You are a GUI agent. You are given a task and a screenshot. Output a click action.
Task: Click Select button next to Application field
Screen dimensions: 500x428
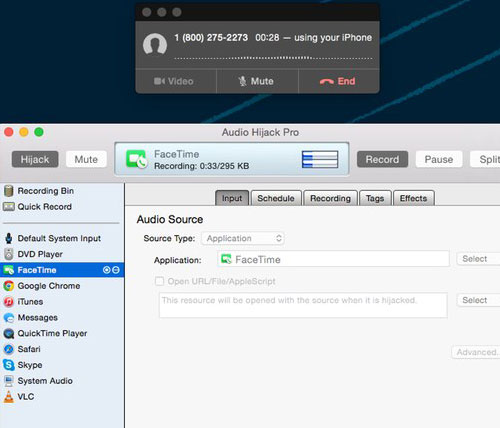tap(477, 259)
